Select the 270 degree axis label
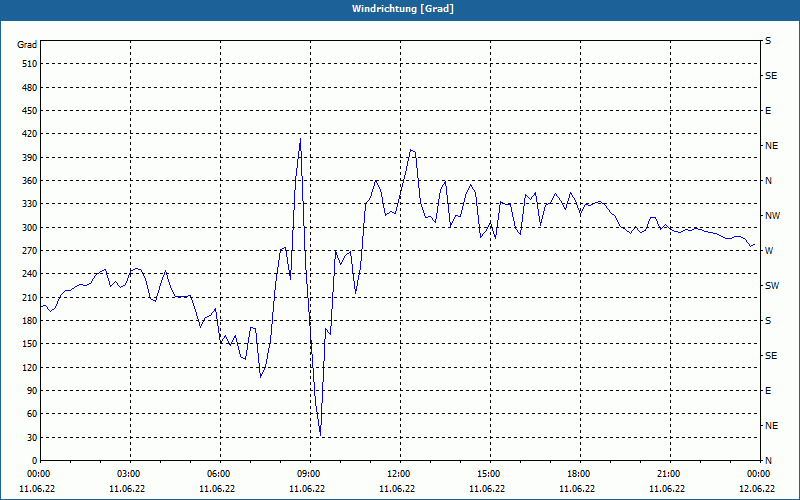Screen dimensions: 800x500 (x=30, y=251)
